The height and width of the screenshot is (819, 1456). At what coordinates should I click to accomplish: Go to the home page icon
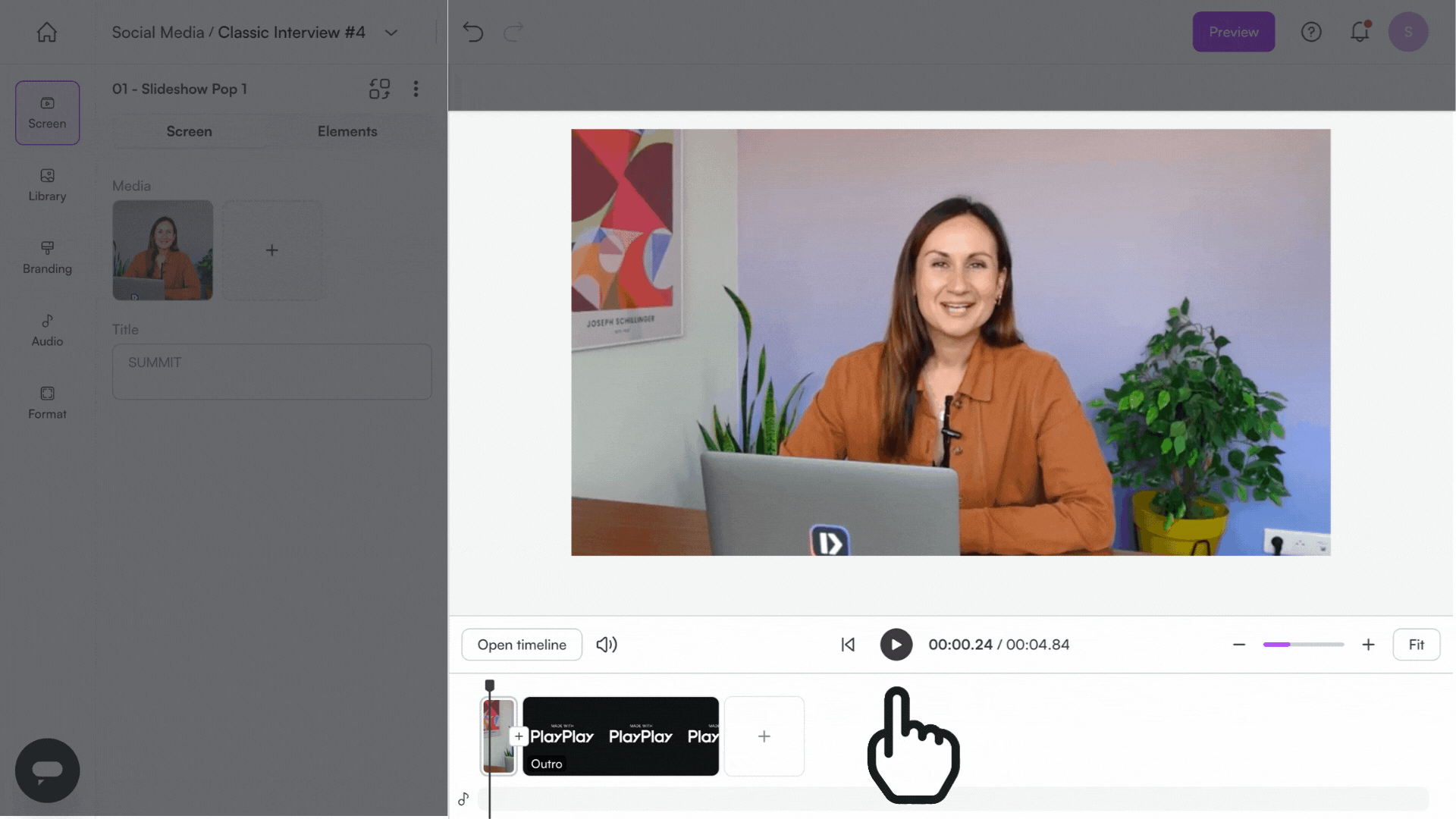pyautogui.click(x=47, y=32)
